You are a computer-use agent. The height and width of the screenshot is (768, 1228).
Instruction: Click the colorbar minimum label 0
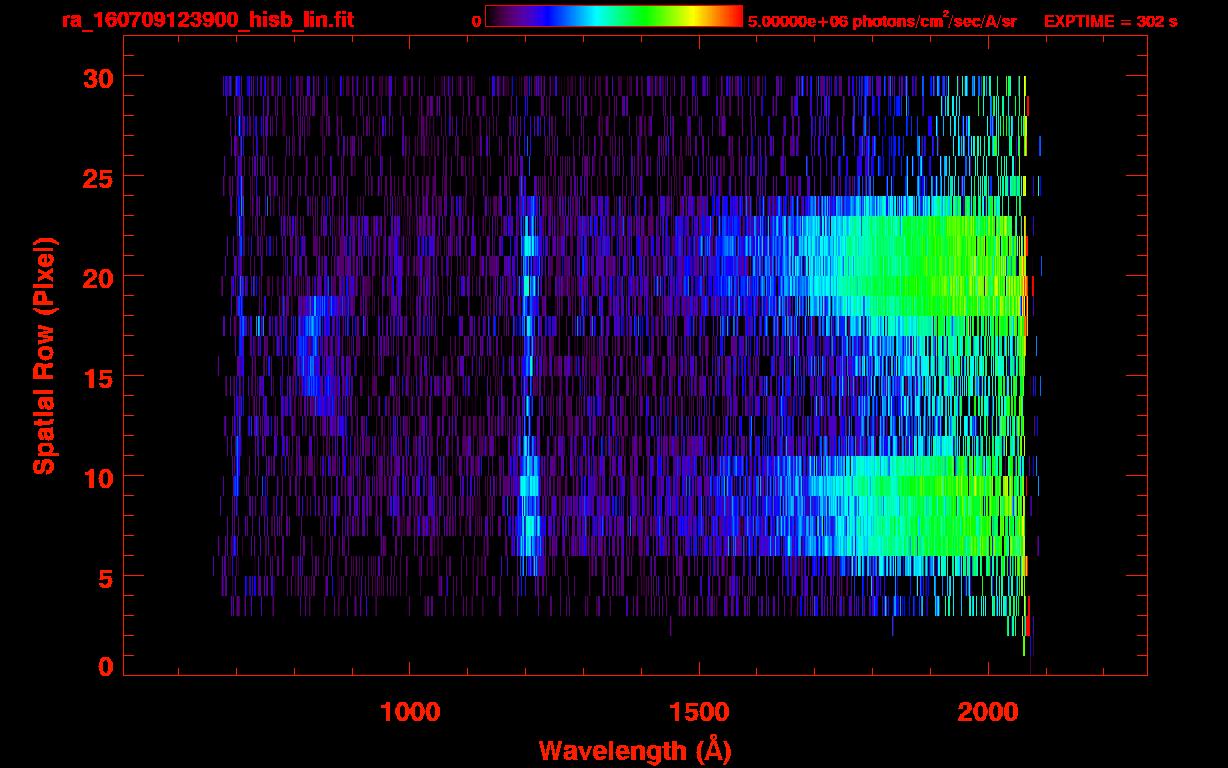pyautogui.click(x=476, y=21)
